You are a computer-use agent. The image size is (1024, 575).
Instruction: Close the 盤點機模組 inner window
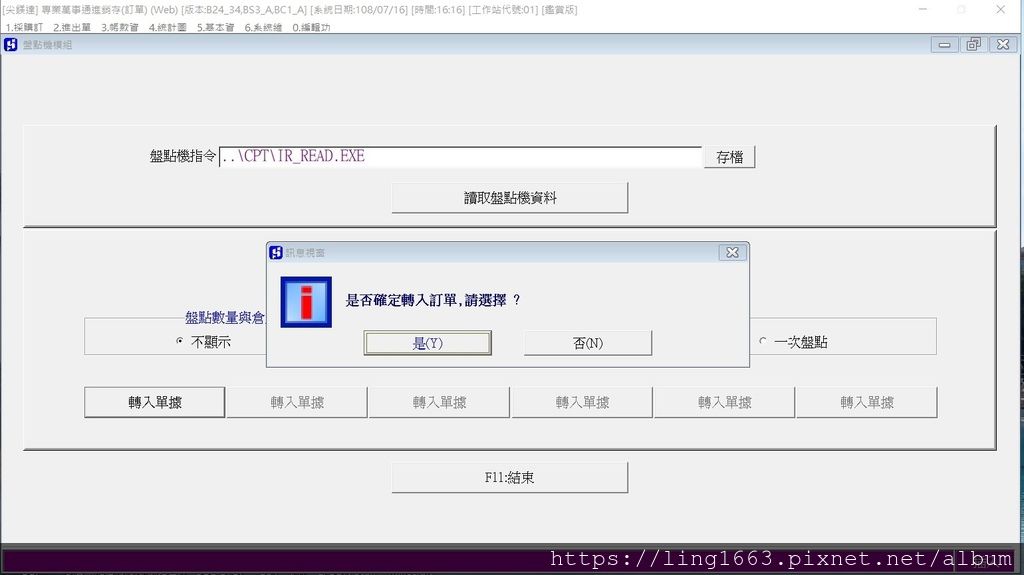[x=1003, y=44]
